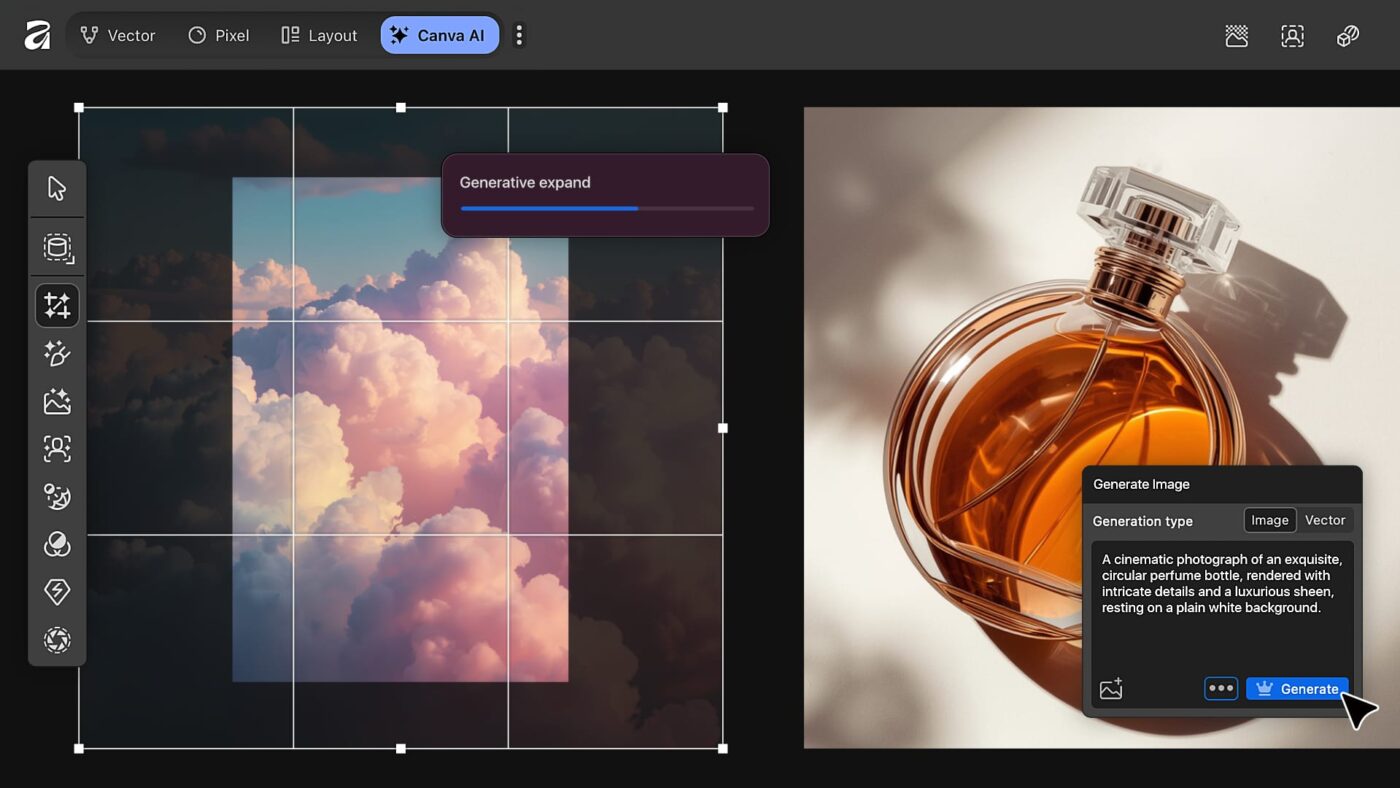Choose the sparkle paintbrush generative tool
This screenshot has height=788, width=1400.
pyautogui.click(x=57, y=353)
